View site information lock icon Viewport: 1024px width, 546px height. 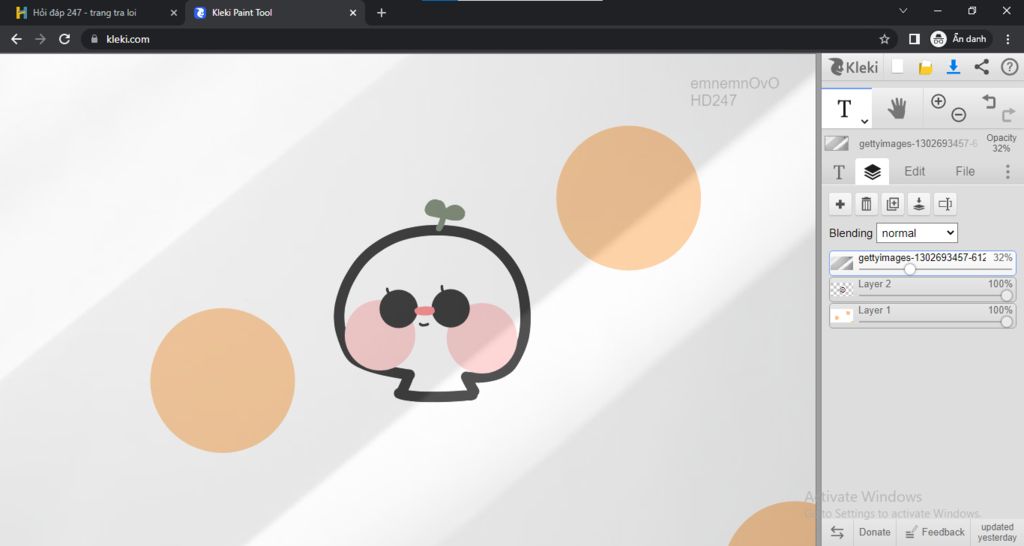coord(95,39)
